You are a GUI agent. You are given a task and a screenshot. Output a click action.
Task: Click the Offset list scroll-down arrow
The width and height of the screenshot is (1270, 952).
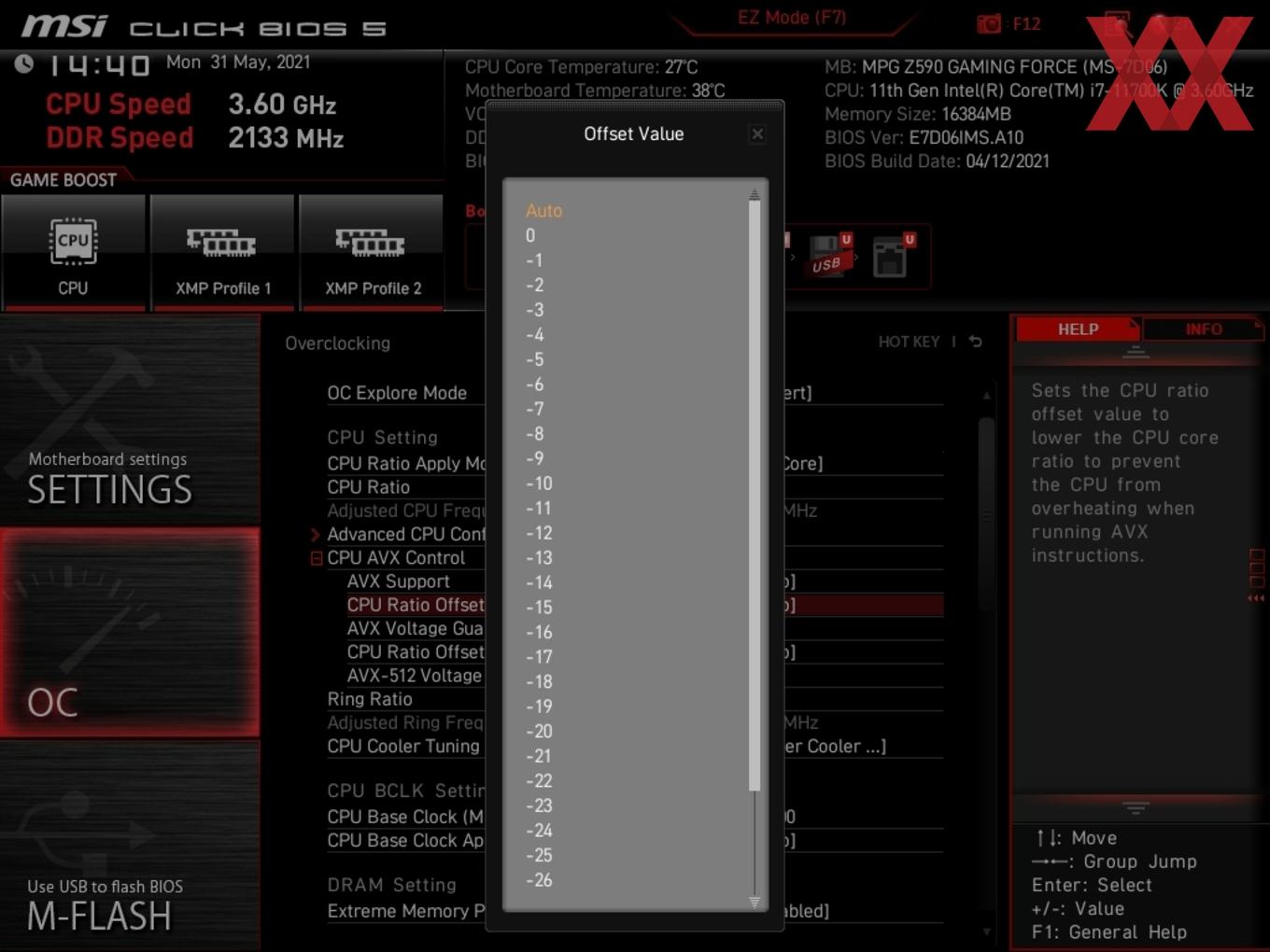click(755, 902)
